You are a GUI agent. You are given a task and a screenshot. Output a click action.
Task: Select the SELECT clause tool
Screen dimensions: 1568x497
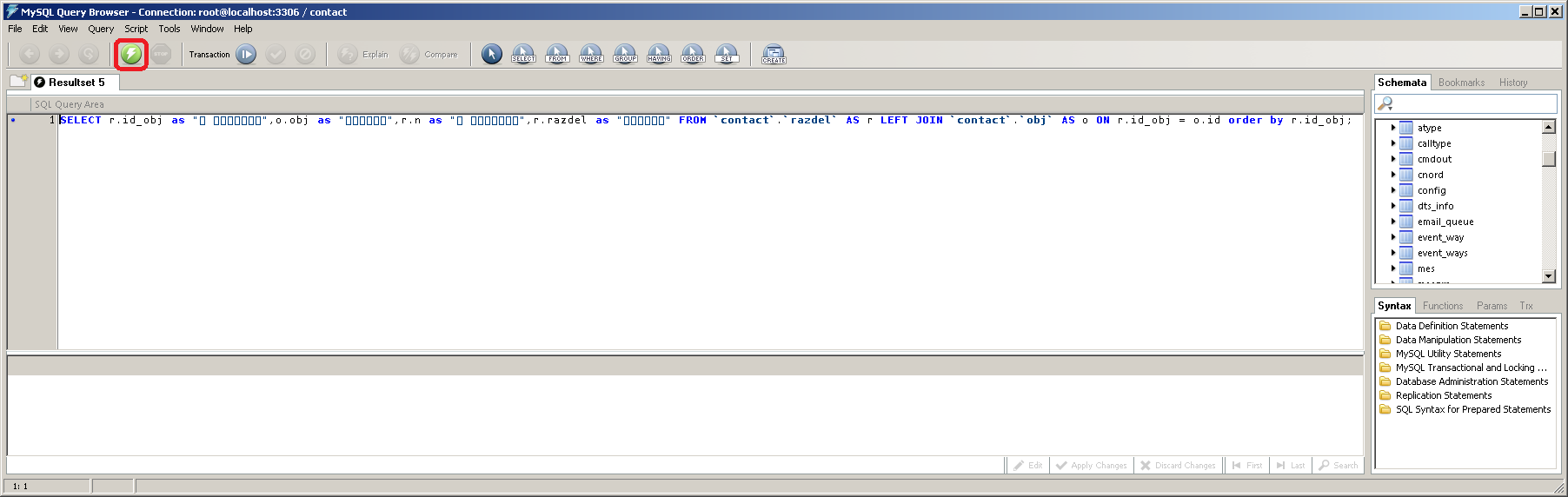coord(523,55)
